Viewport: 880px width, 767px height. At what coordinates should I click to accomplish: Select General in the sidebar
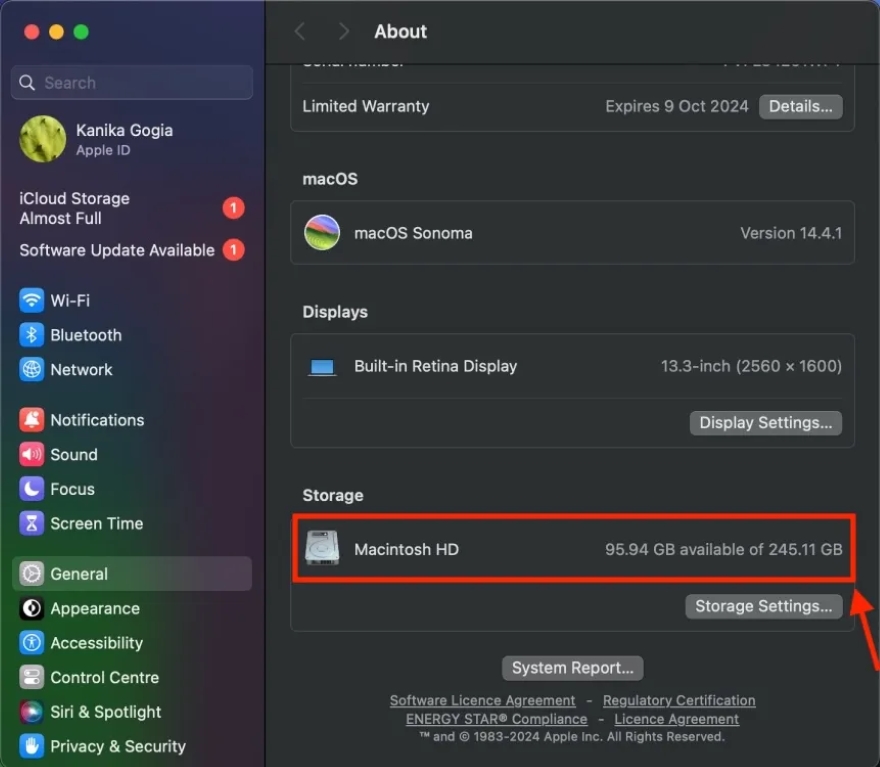(80, 574)
